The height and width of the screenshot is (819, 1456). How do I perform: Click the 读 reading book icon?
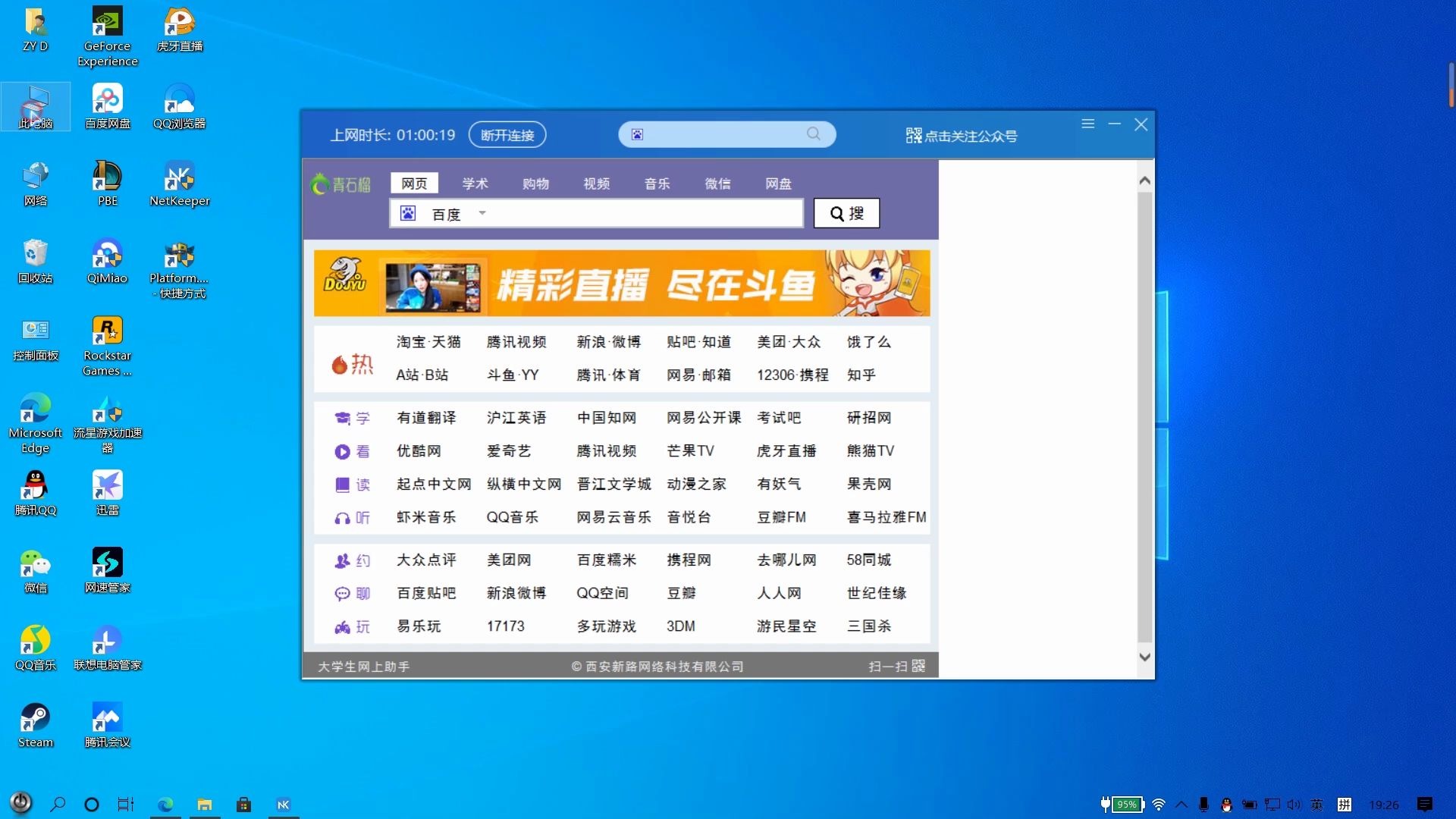pyautogui.click(x=343, y=484)
